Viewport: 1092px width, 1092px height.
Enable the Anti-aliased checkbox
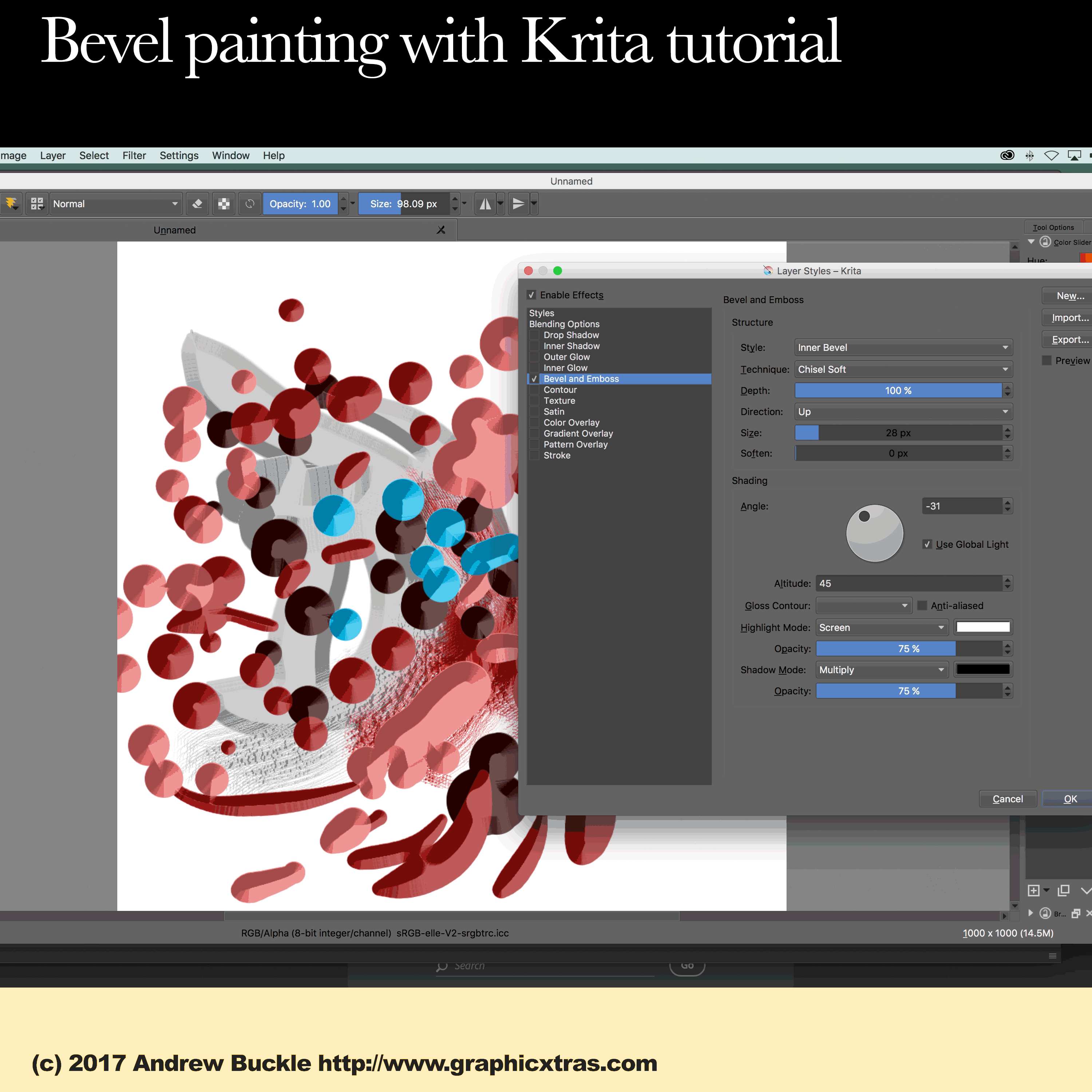point(922,605)
